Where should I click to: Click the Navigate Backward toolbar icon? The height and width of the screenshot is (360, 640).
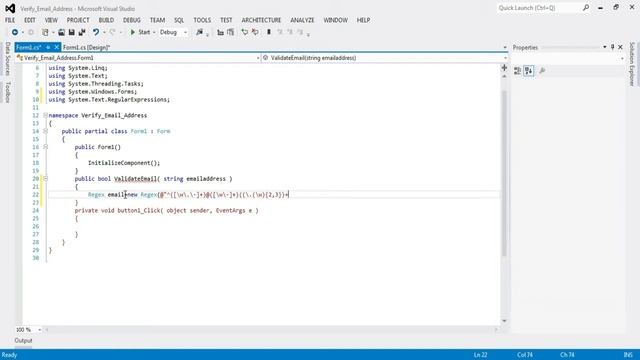[x=15, y=32]
